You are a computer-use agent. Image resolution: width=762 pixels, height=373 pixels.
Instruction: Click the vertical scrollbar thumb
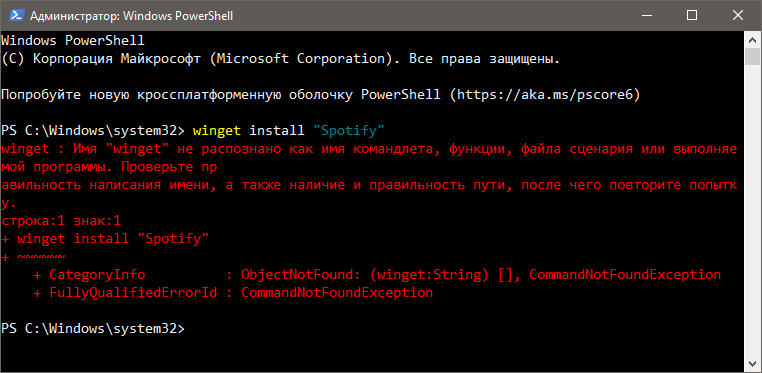pos(752,56)
